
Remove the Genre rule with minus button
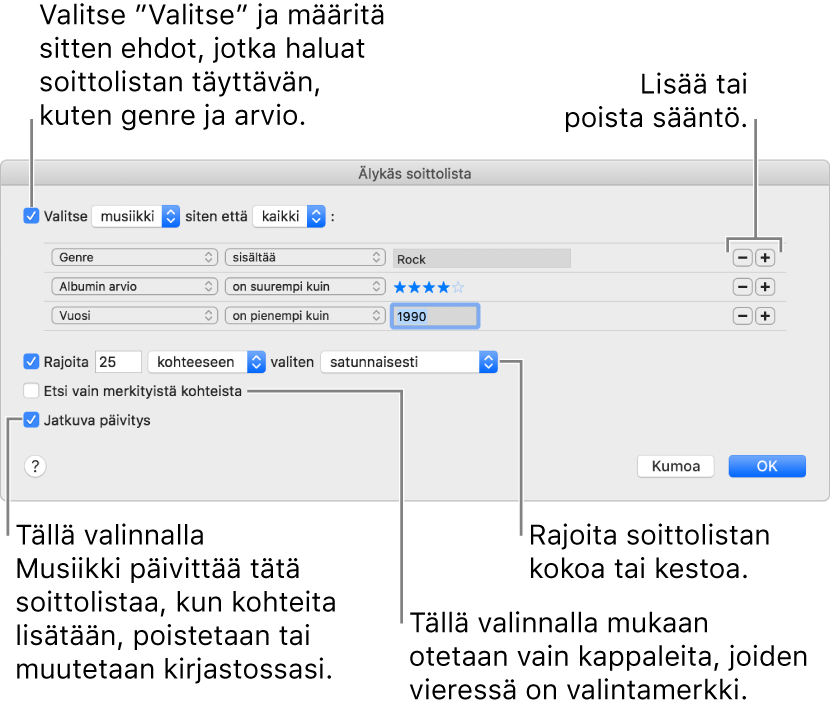pos(742,258)
